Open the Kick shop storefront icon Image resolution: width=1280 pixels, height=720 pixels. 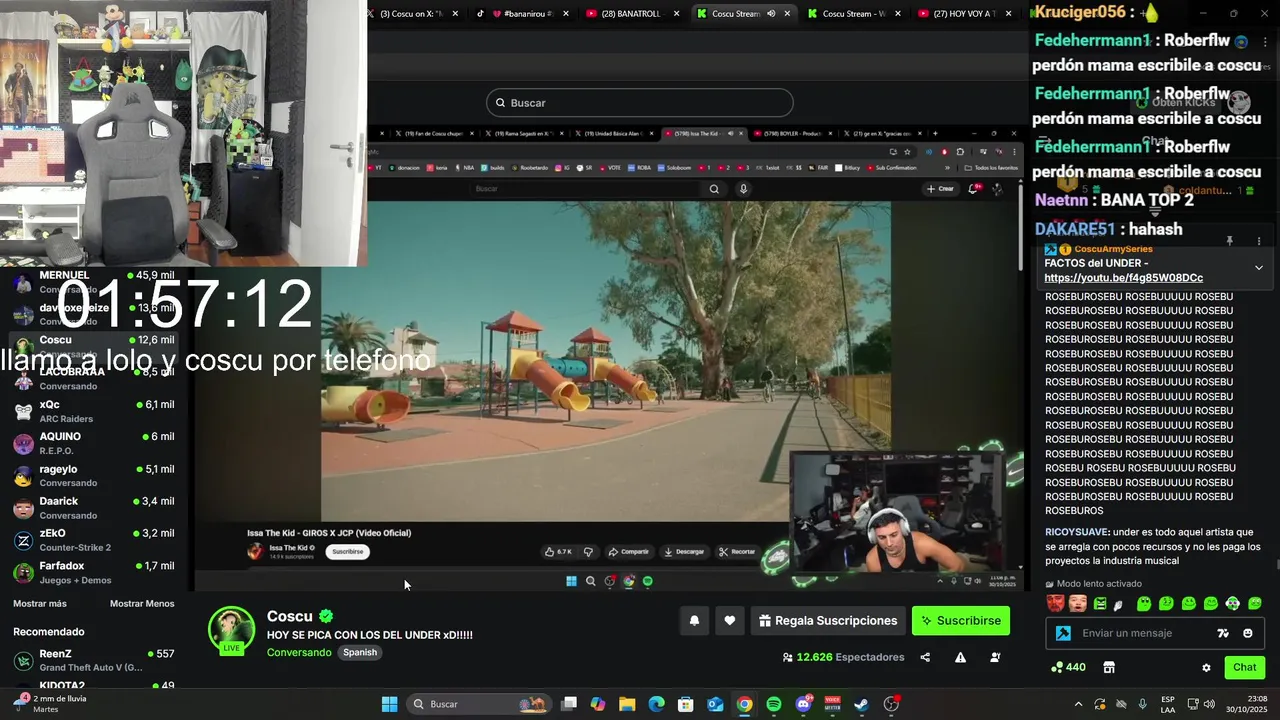tap(1109, 668)
